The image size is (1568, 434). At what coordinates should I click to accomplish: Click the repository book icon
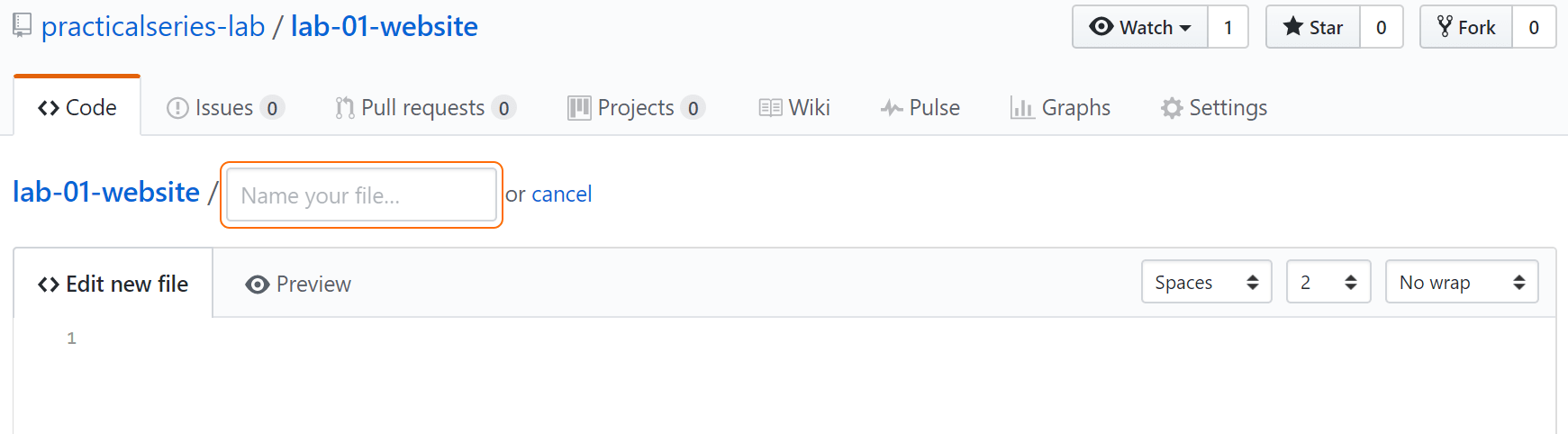point(23,25)
